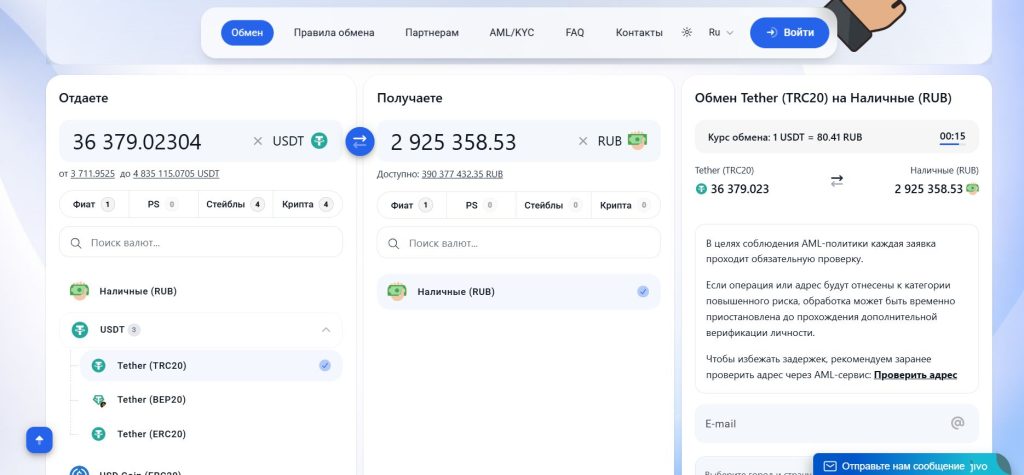Open the Правила обмена menu item
Image resolution: width=1024 pixels, height=475 pixels.
pos(334,33)
